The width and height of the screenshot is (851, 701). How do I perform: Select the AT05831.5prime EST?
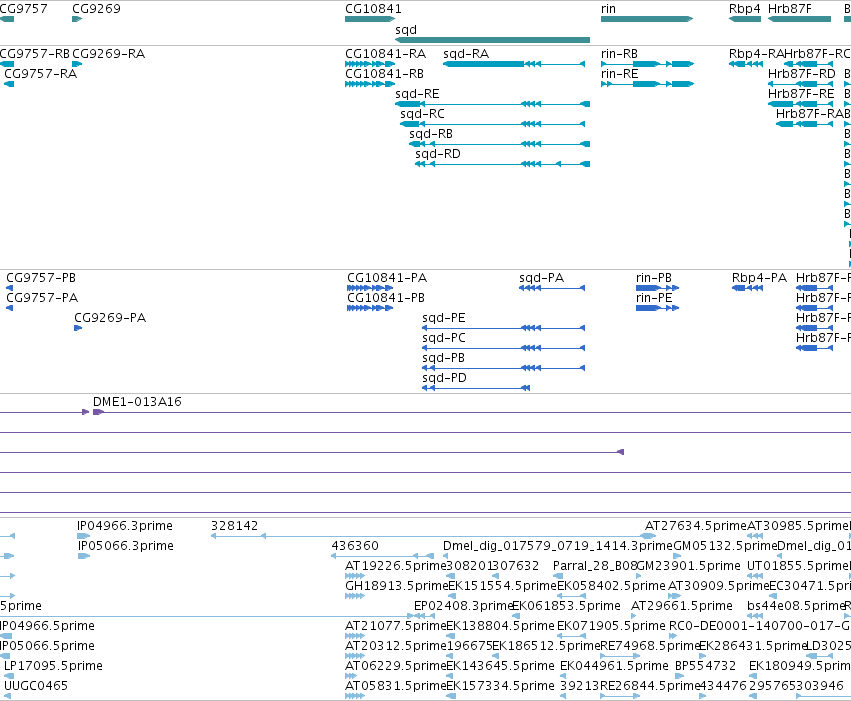click(355, 697)
